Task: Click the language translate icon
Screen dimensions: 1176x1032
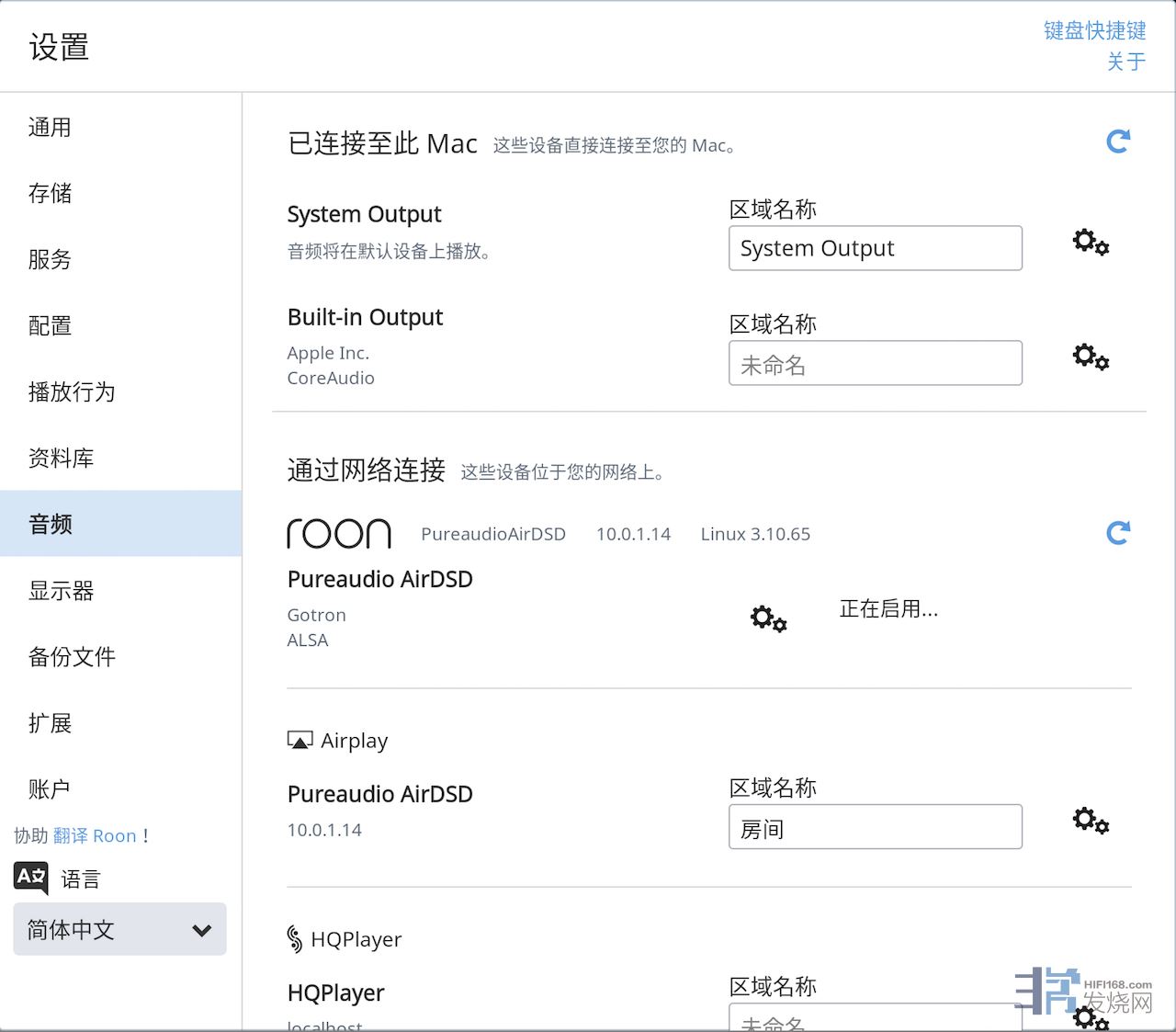Action: 31,878
